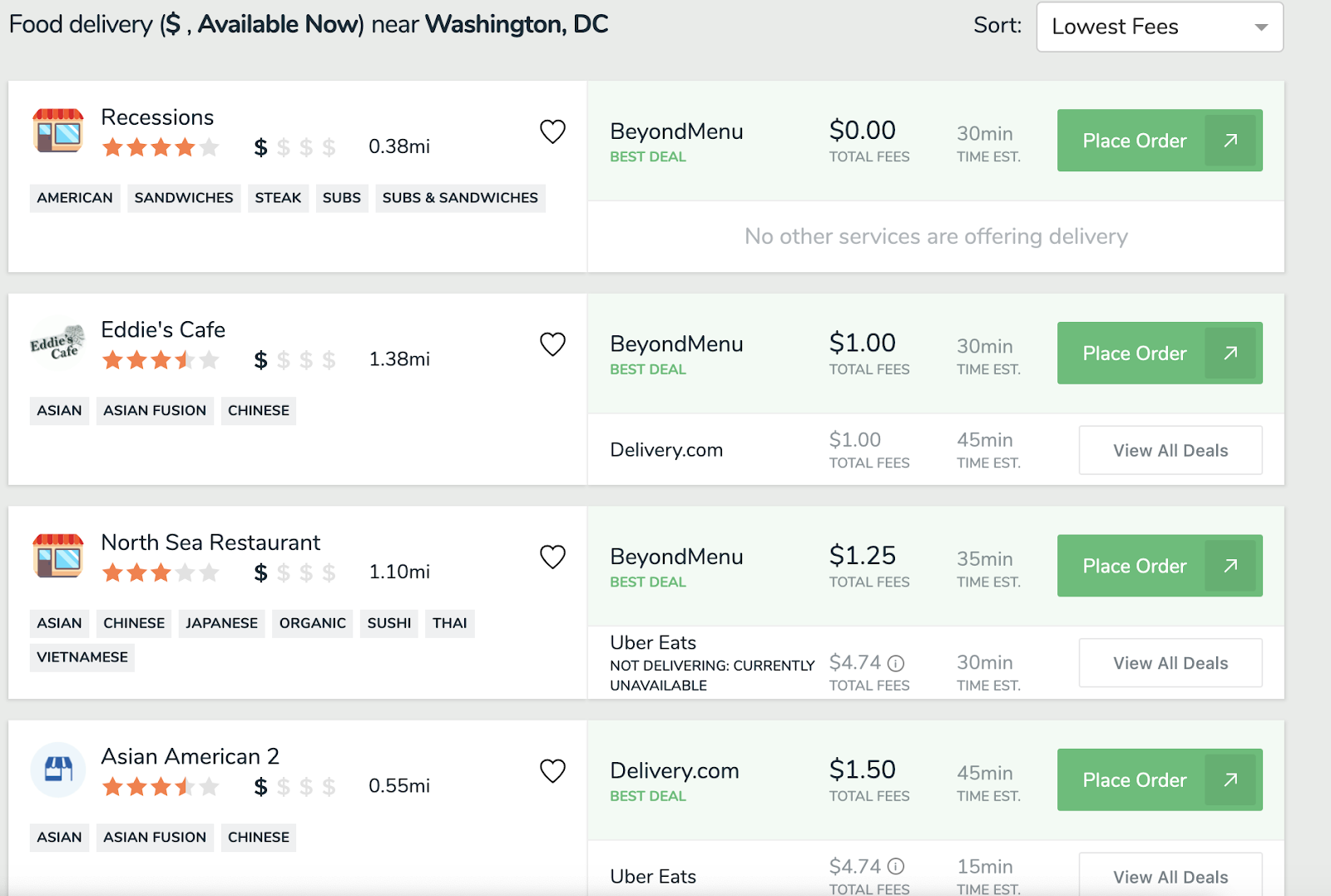Image resolution: width=1331 pixels, height=896 pixels.
Task: Click the info icon beside Asian American 2's $4.74 fee
Action: 896,867
